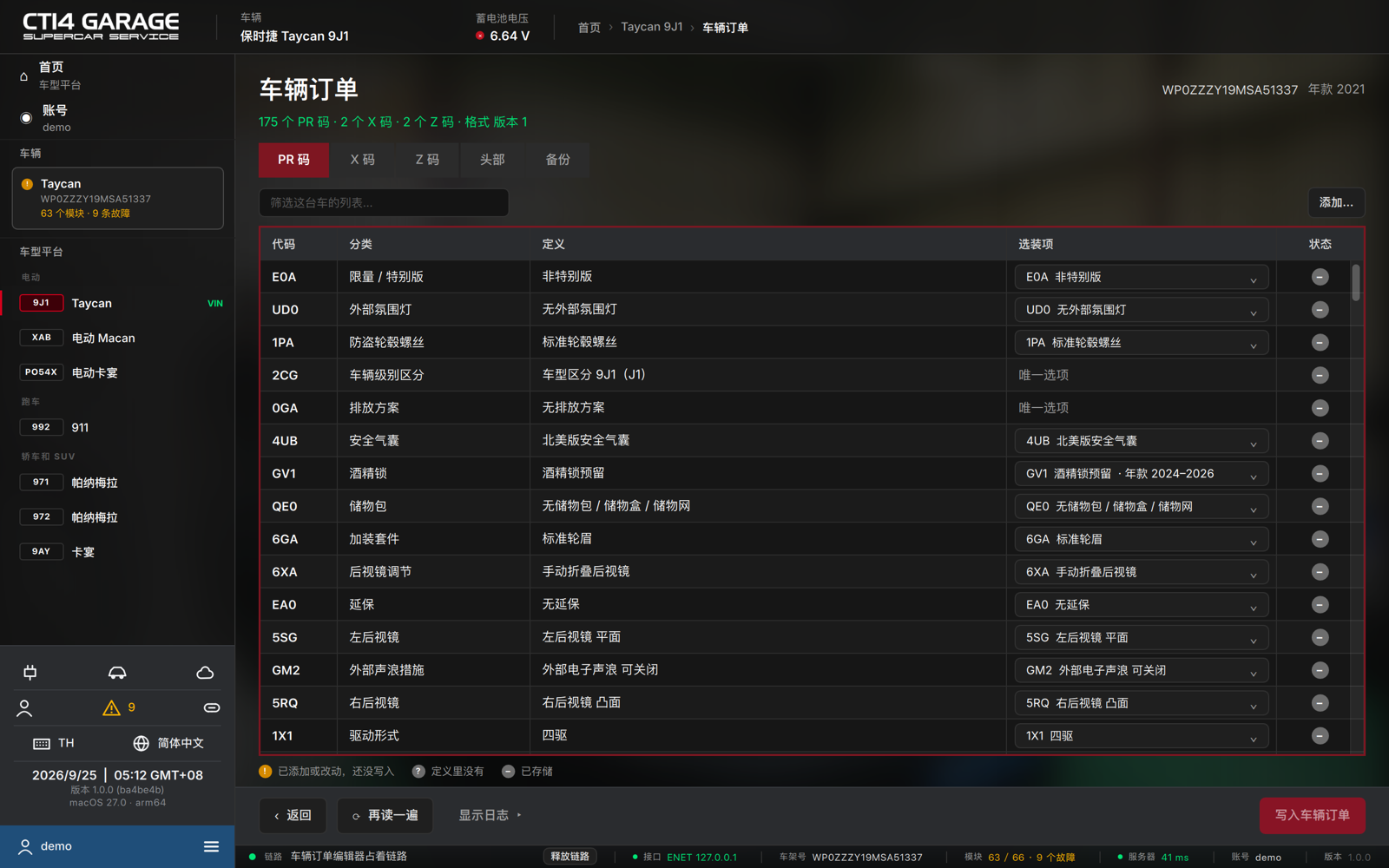Click the 5SG 左后视镜 平面 option dropdown
Image resolution: width=1389 pixels, height=868 pixels.
pos(1141,638)
